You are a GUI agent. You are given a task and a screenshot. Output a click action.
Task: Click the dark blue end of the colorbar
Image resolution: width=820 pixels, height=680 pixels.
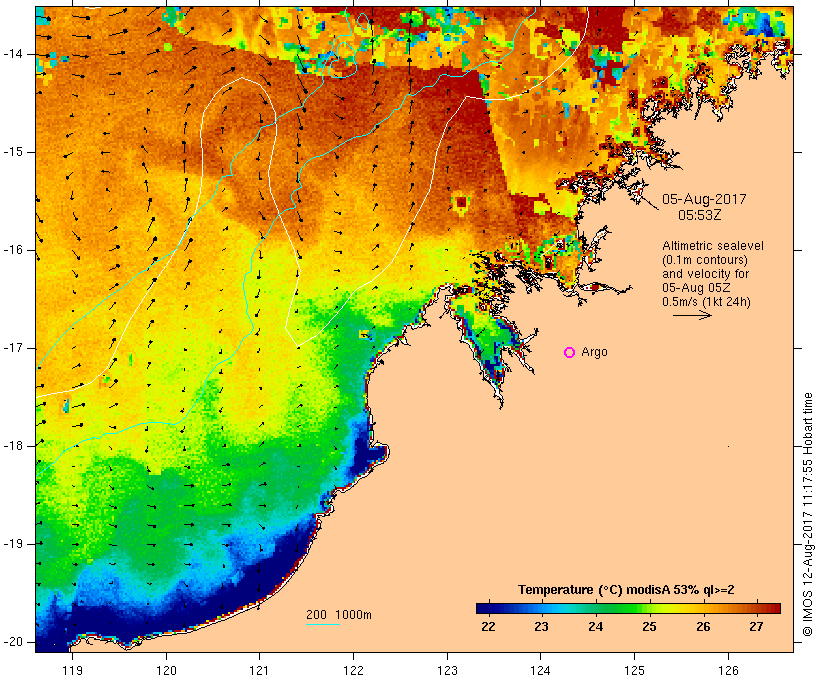[x=485, y=608]
